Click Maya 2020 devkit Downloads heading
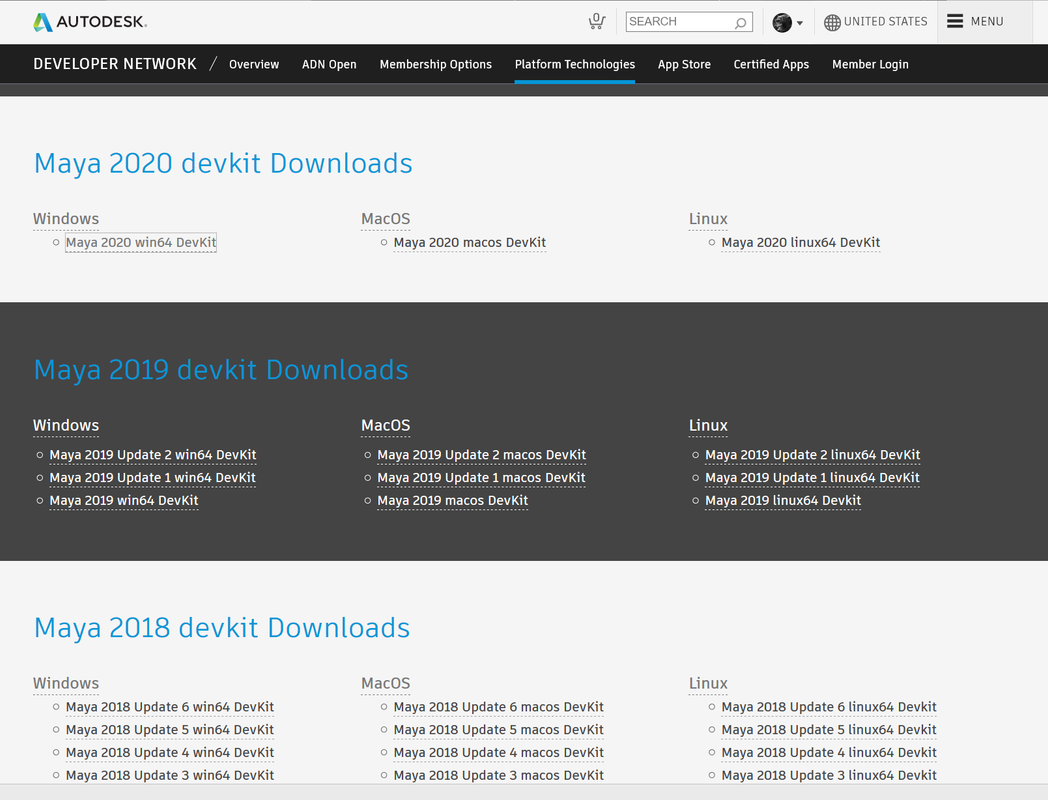1048x800 pixels. tap(223, 164)
